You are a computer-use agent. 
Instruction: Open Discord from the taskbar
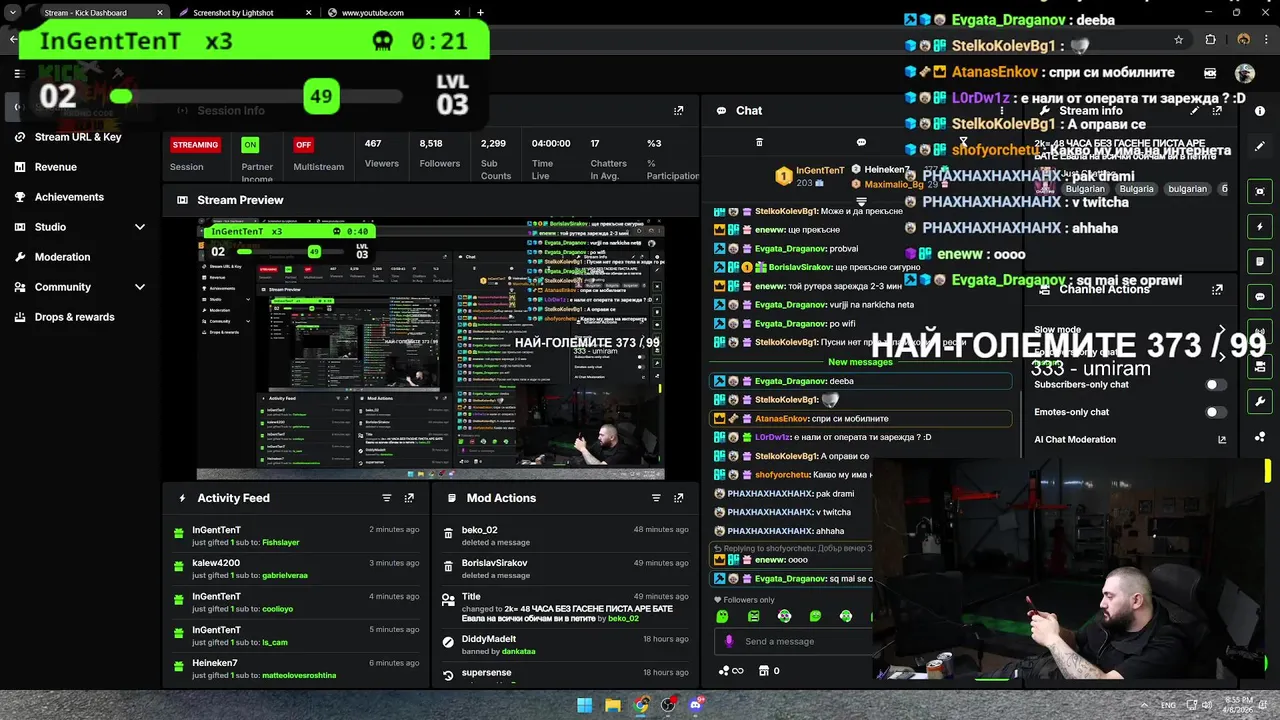click(x=696, y=705)
